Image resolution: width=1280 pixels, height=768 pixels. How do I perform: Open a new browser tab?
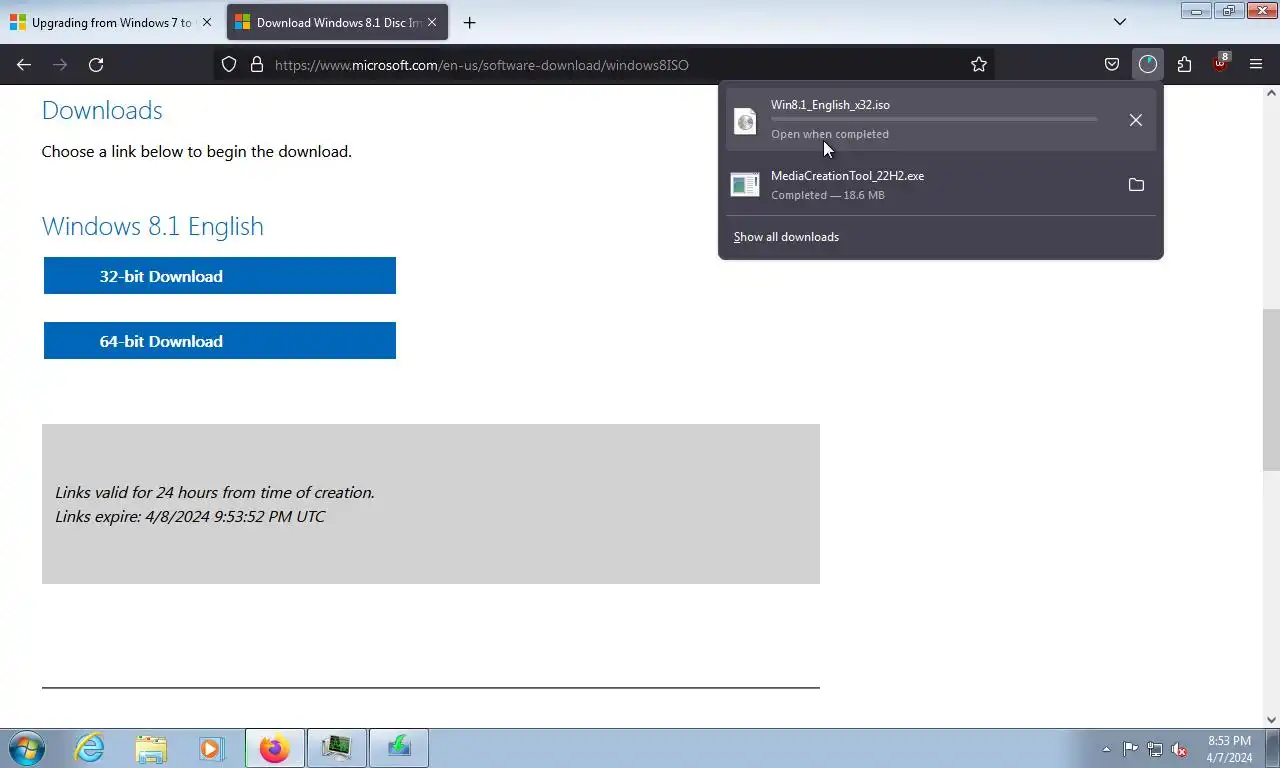coord(469,22)
